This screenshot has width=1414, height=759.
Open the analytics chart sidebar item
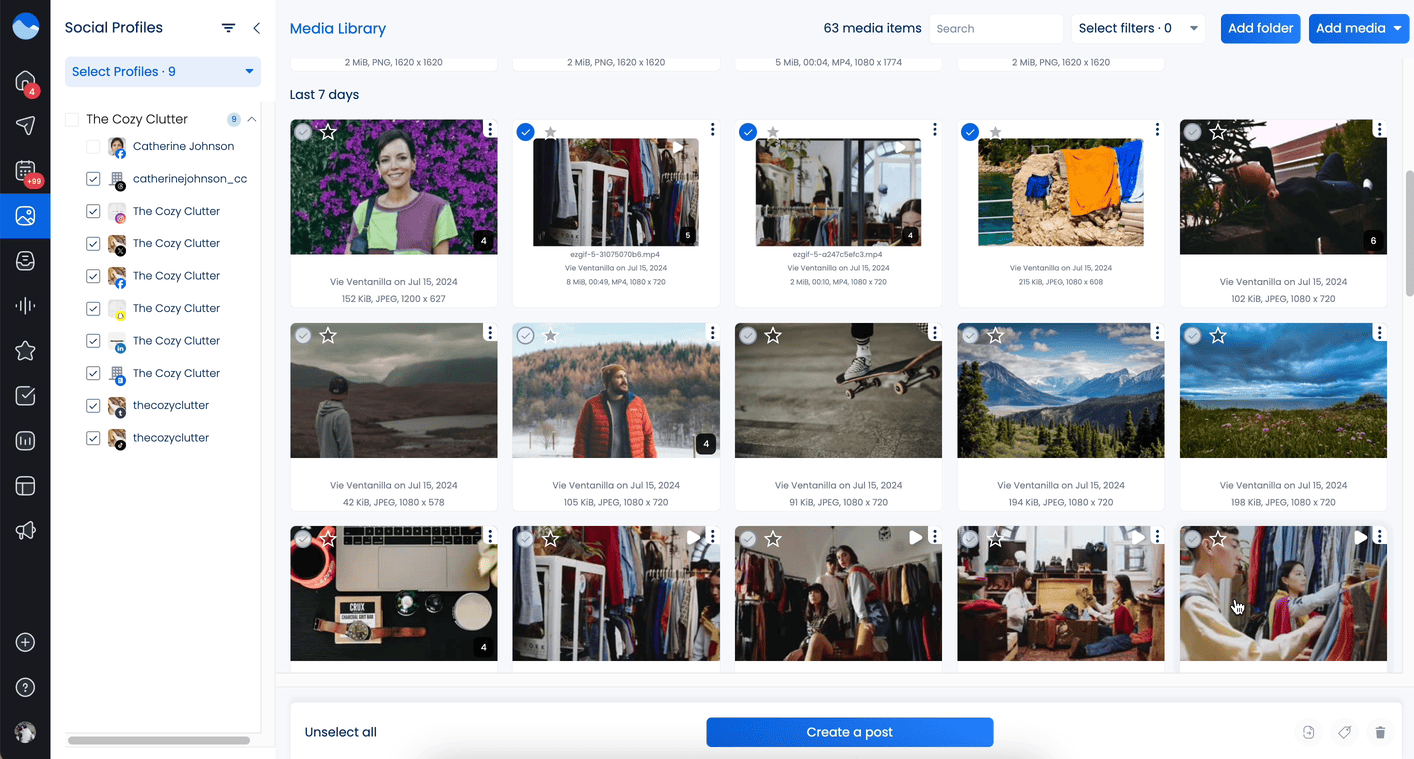25,441
